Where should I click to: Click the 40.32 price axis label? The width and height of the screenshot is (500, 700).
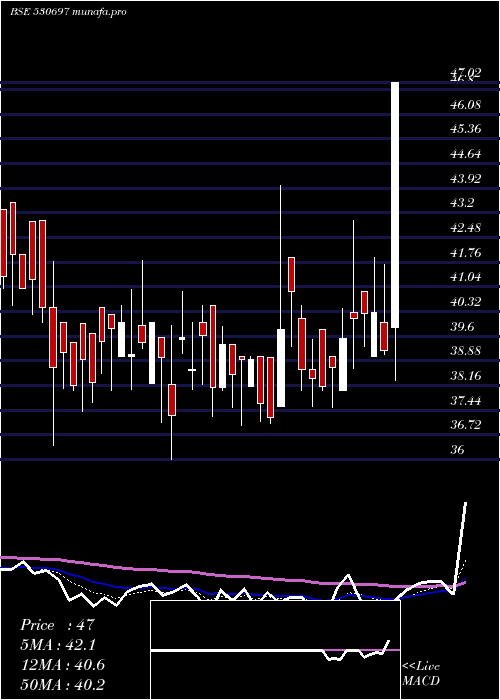tap(465, 302)
